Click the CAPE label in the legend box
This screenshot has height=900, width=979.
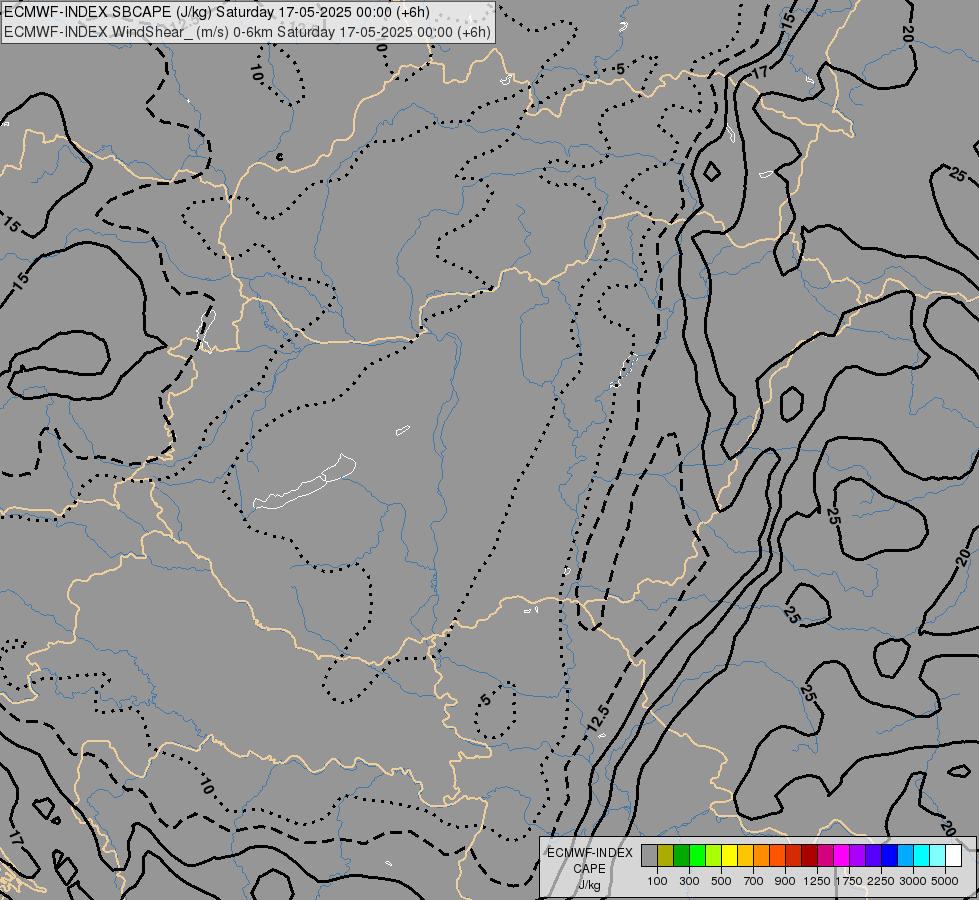589,869
